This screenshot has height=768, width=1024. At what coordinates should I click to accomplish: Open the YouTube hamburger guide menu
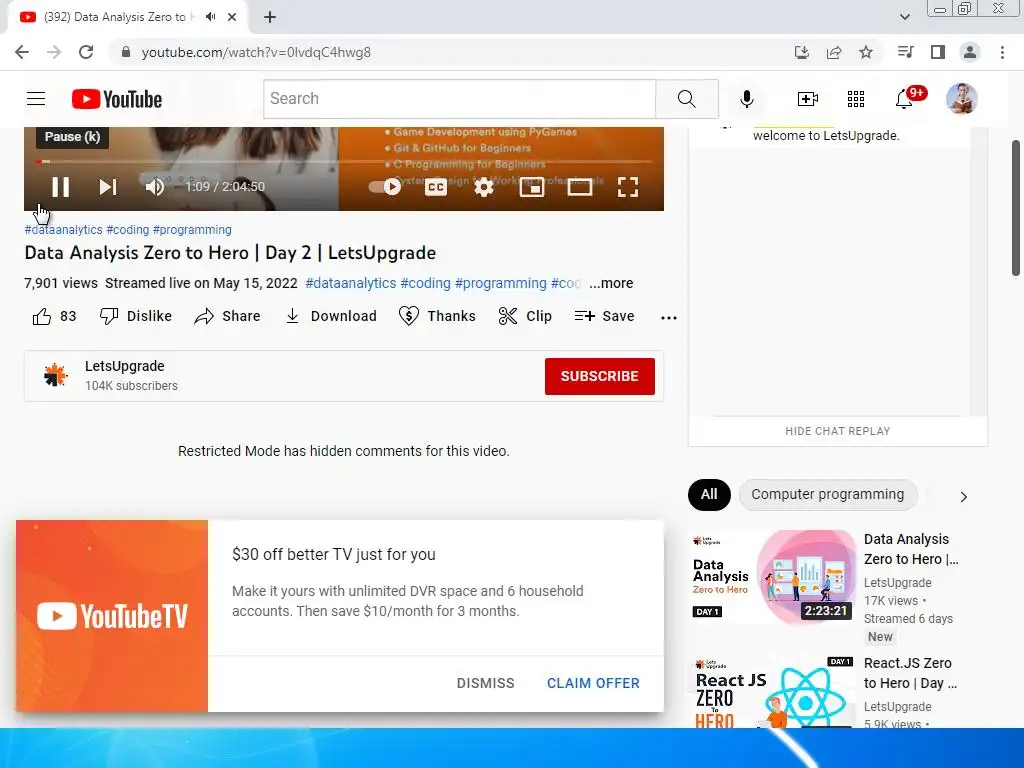point(36,99)
